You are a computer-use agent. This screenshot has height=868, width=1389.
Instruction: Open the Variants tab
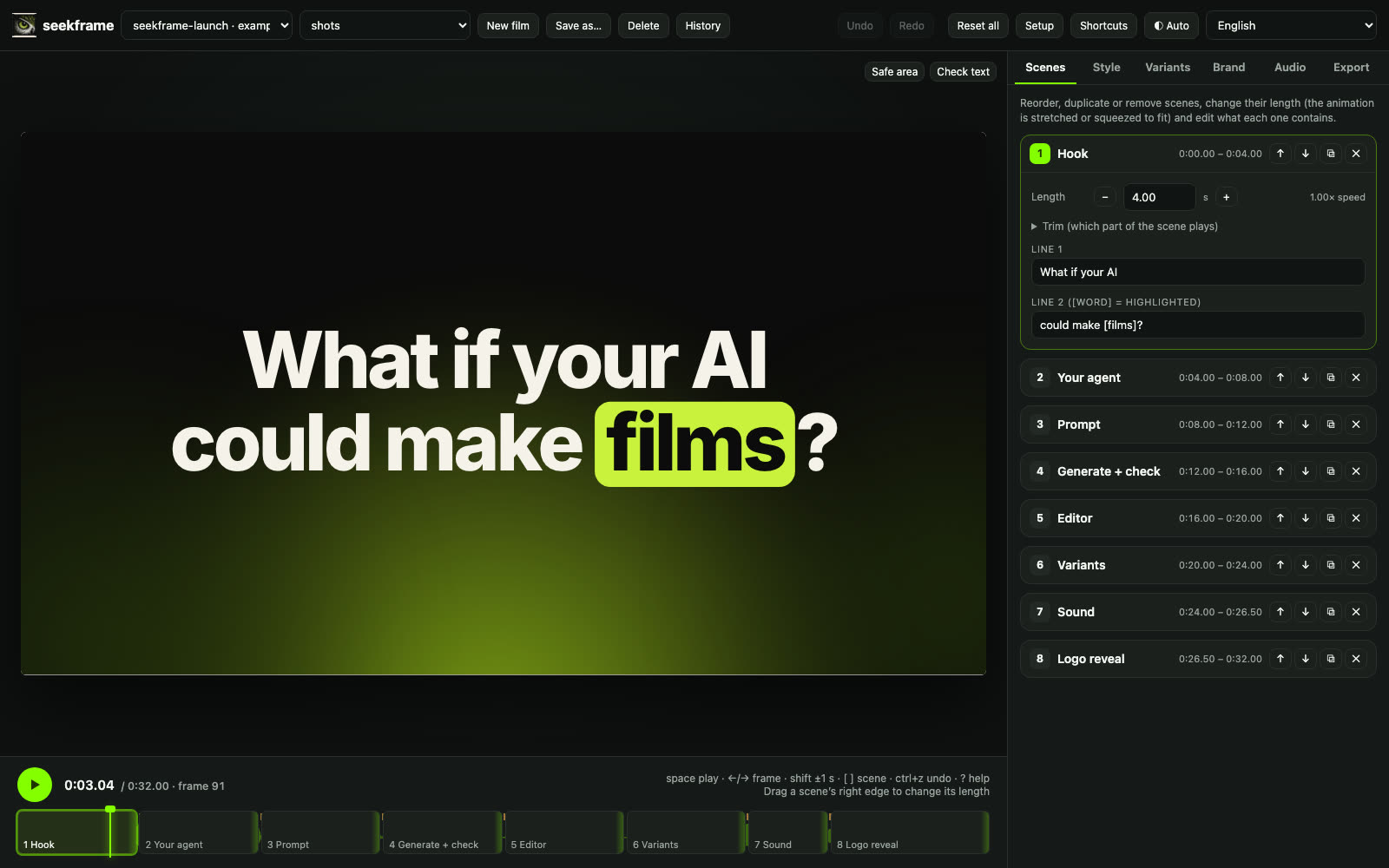point(1168,68)
